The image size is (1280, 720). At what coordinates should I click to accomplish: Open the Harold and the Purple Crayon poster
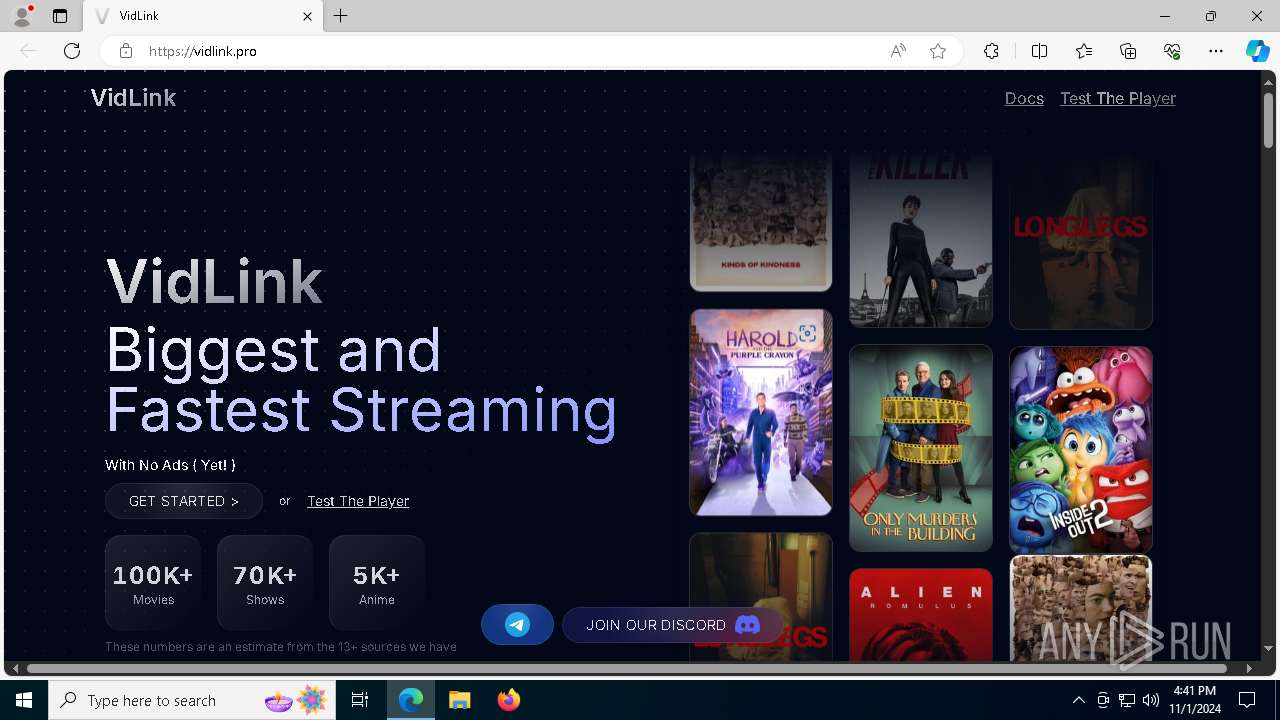[x=761, y=412]
